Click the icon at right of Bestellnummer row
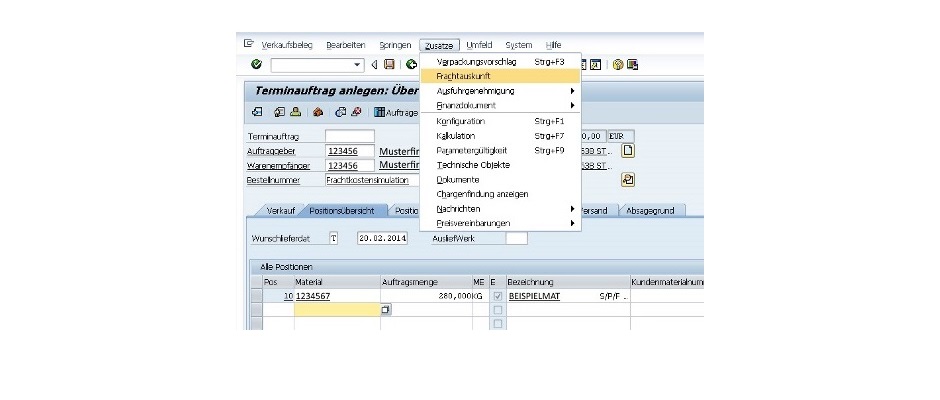This screenshot has height=400, width=940. point(629,180)
